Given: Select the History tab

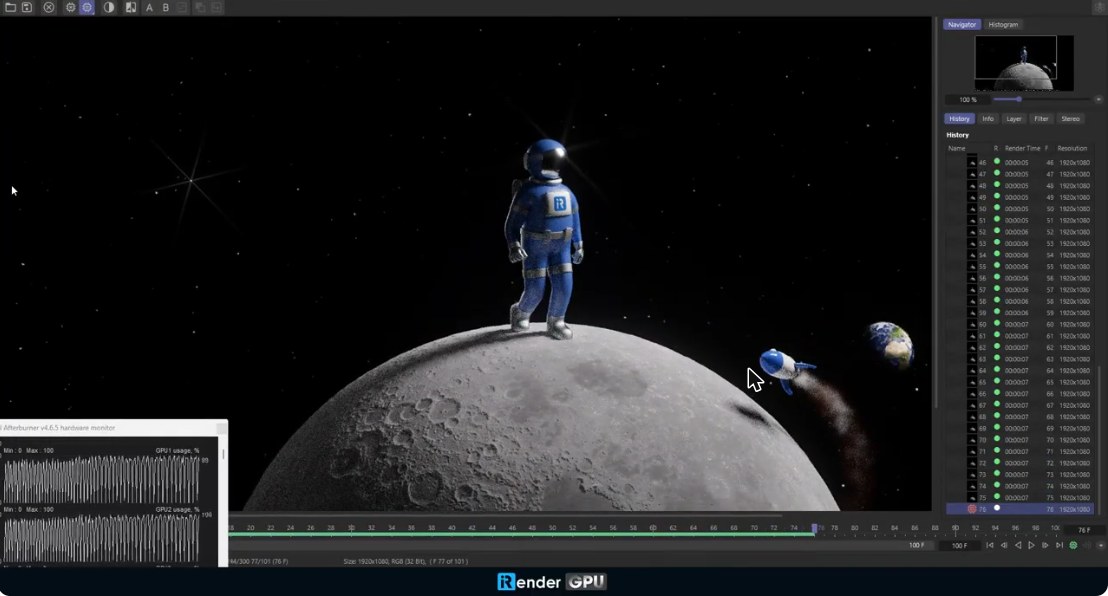Looking at the screenshot, I should [959, 119].
